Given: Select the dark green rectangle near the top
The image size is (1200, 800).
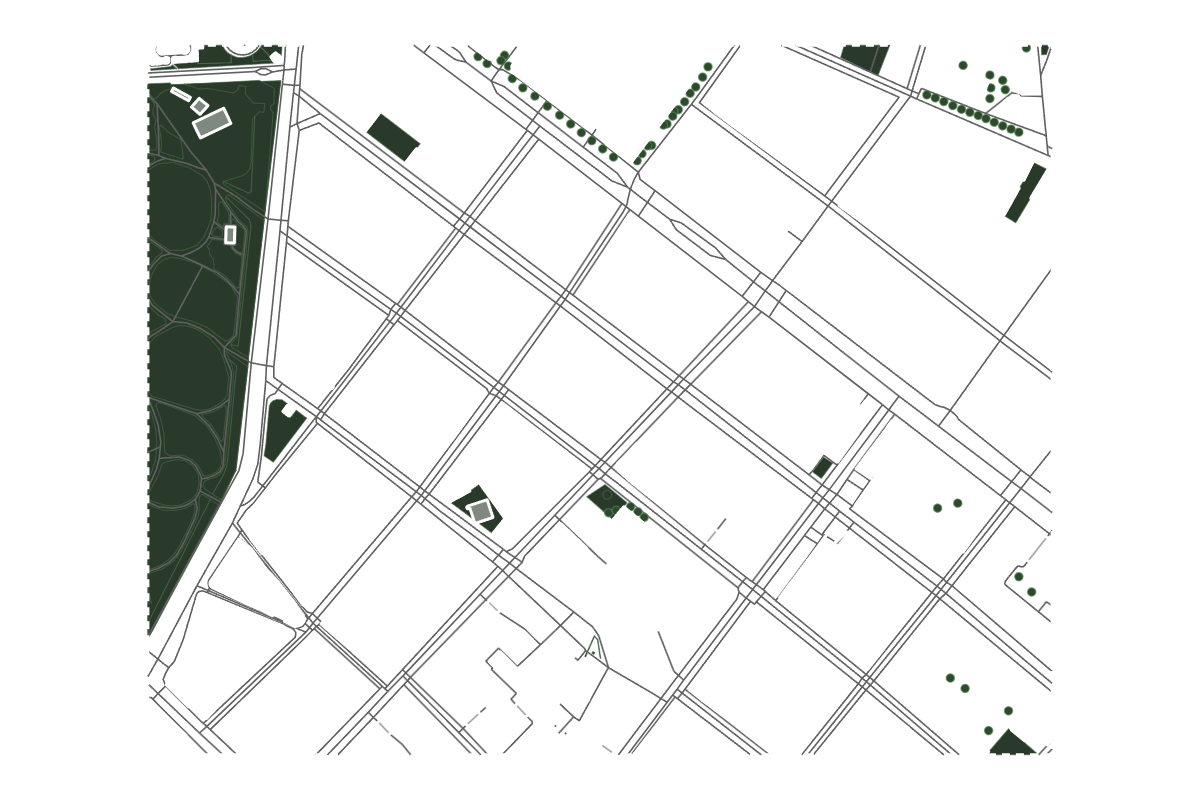Looking at the screenshot, I should click(x=393, y=137).
